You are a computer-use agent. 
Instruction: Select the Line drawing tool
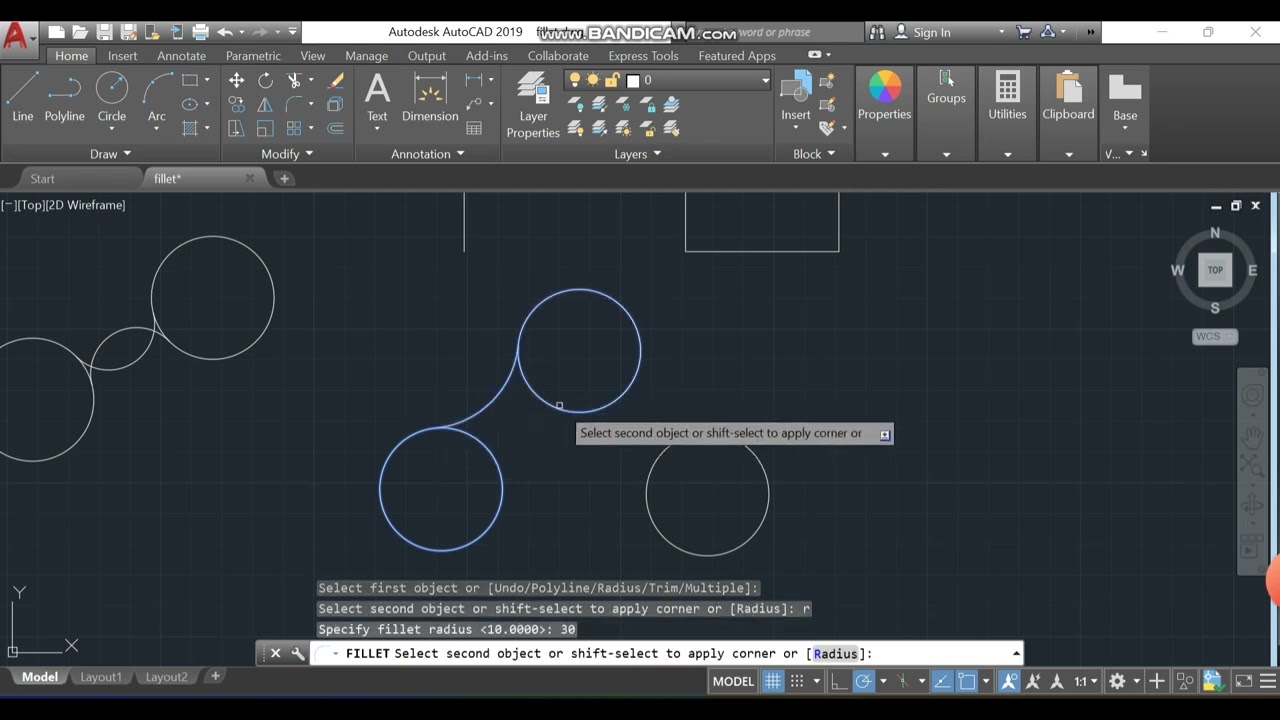pyautogui.click(x=22, y=97)
